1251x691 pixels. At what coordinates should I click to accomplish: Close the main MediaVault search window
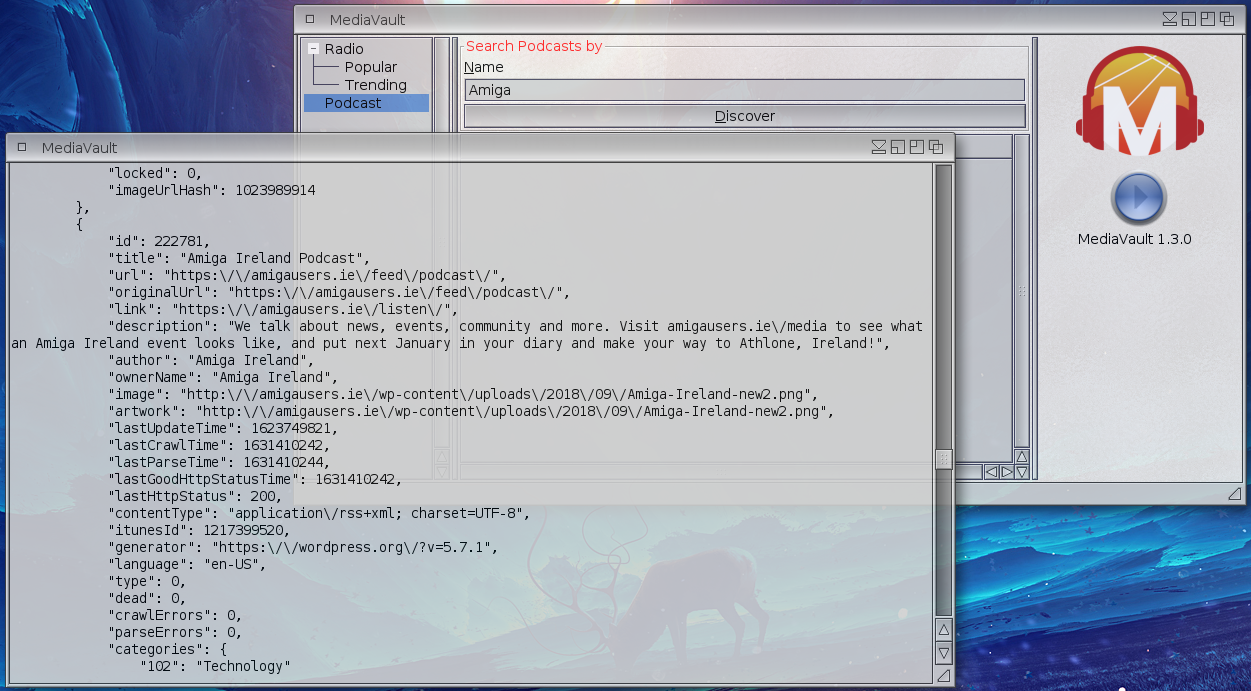pyautogui.click(x=310, y=19)
